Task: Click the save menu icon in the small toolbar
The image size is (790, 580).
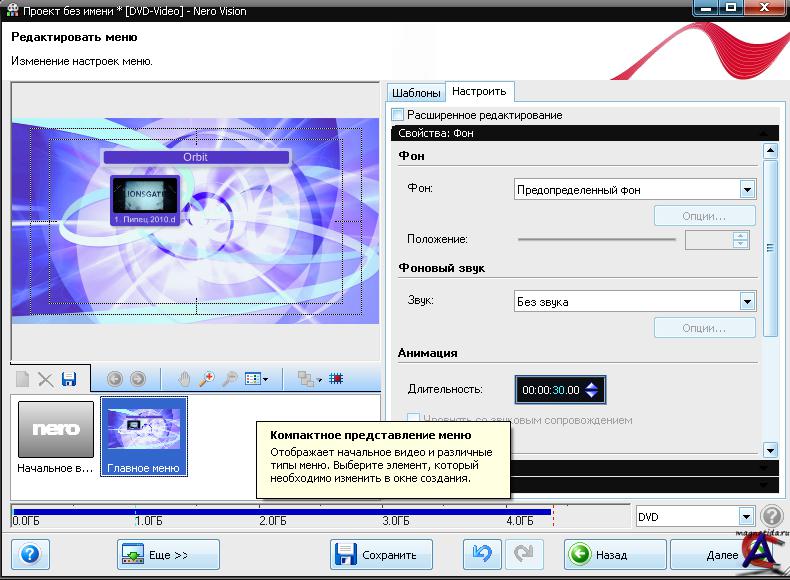Action: tap(69, 379)
